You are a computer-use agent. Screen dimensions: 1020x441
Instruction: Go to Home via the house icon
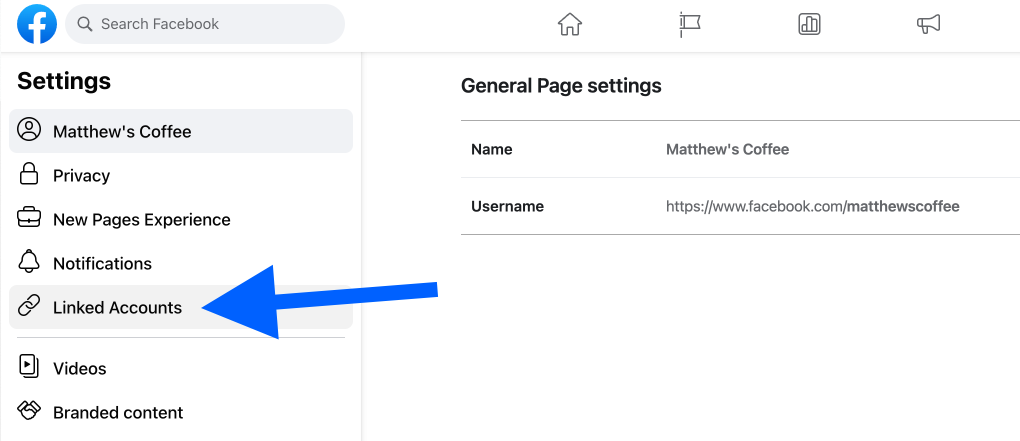570,25
